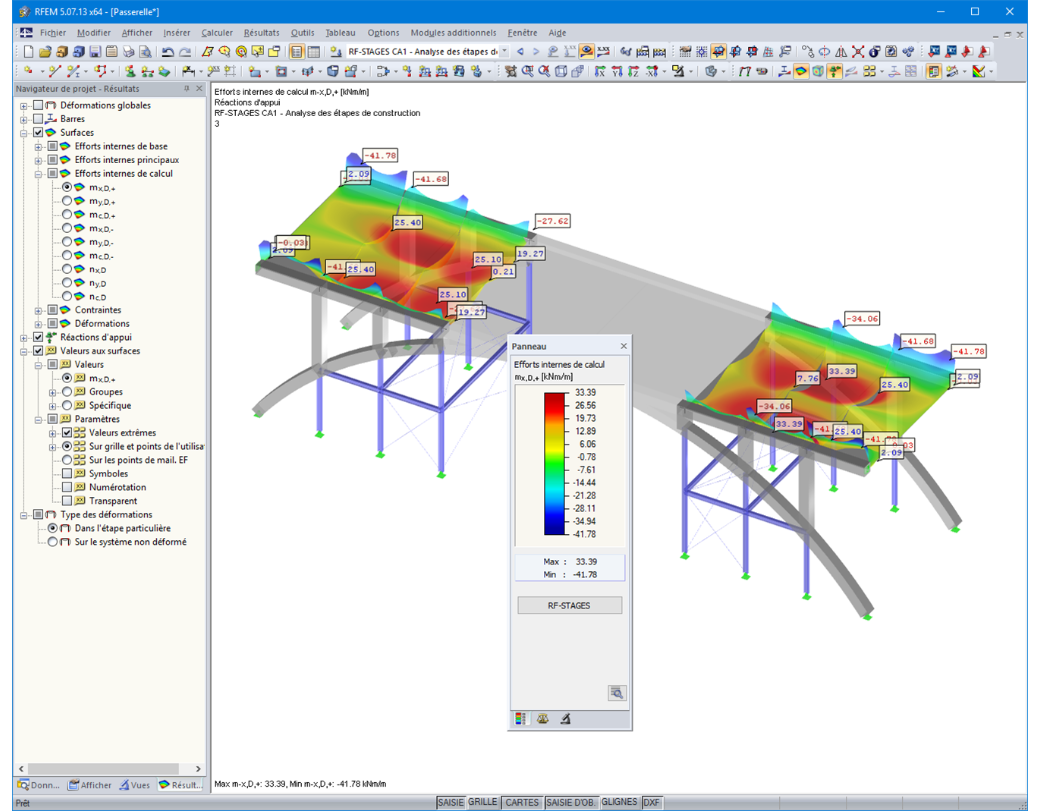The image size is (1040, 811).
Task: Open info icon in toolbar
Action: coord(874,51)
